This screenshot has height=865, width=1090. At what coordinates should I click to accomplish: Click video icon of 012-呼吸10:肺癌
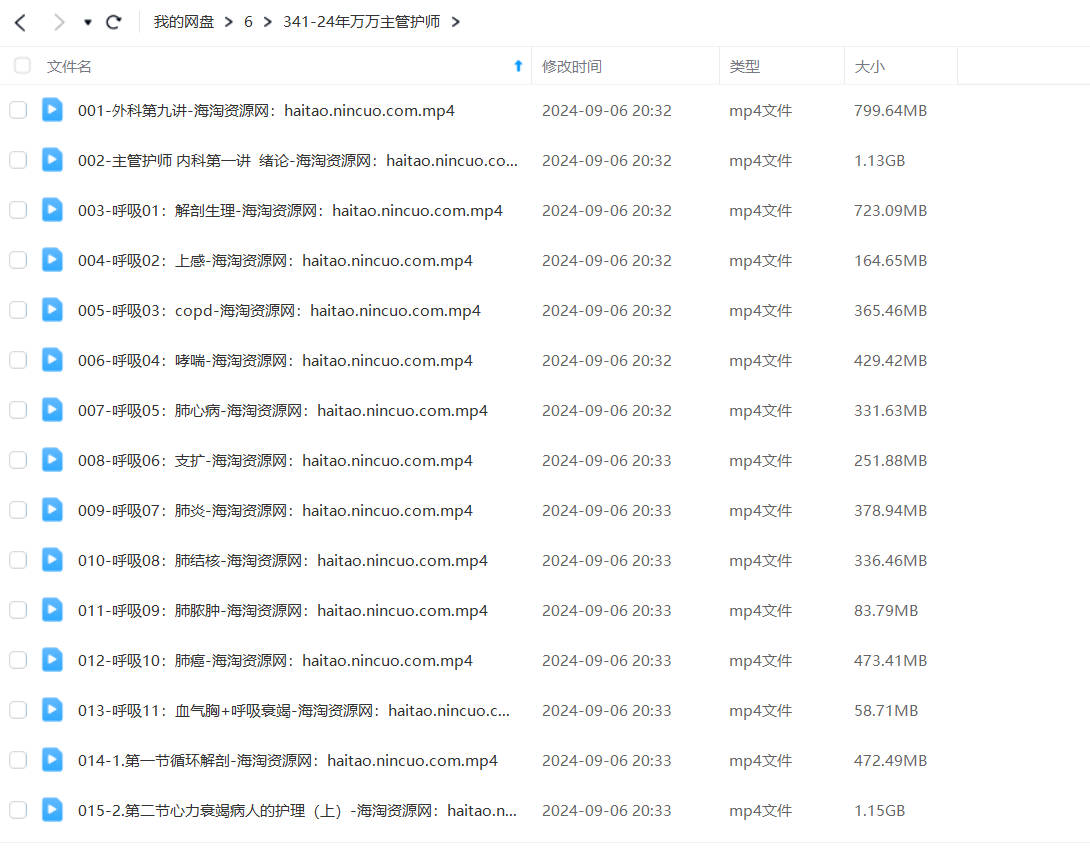(x=52, y=660)
